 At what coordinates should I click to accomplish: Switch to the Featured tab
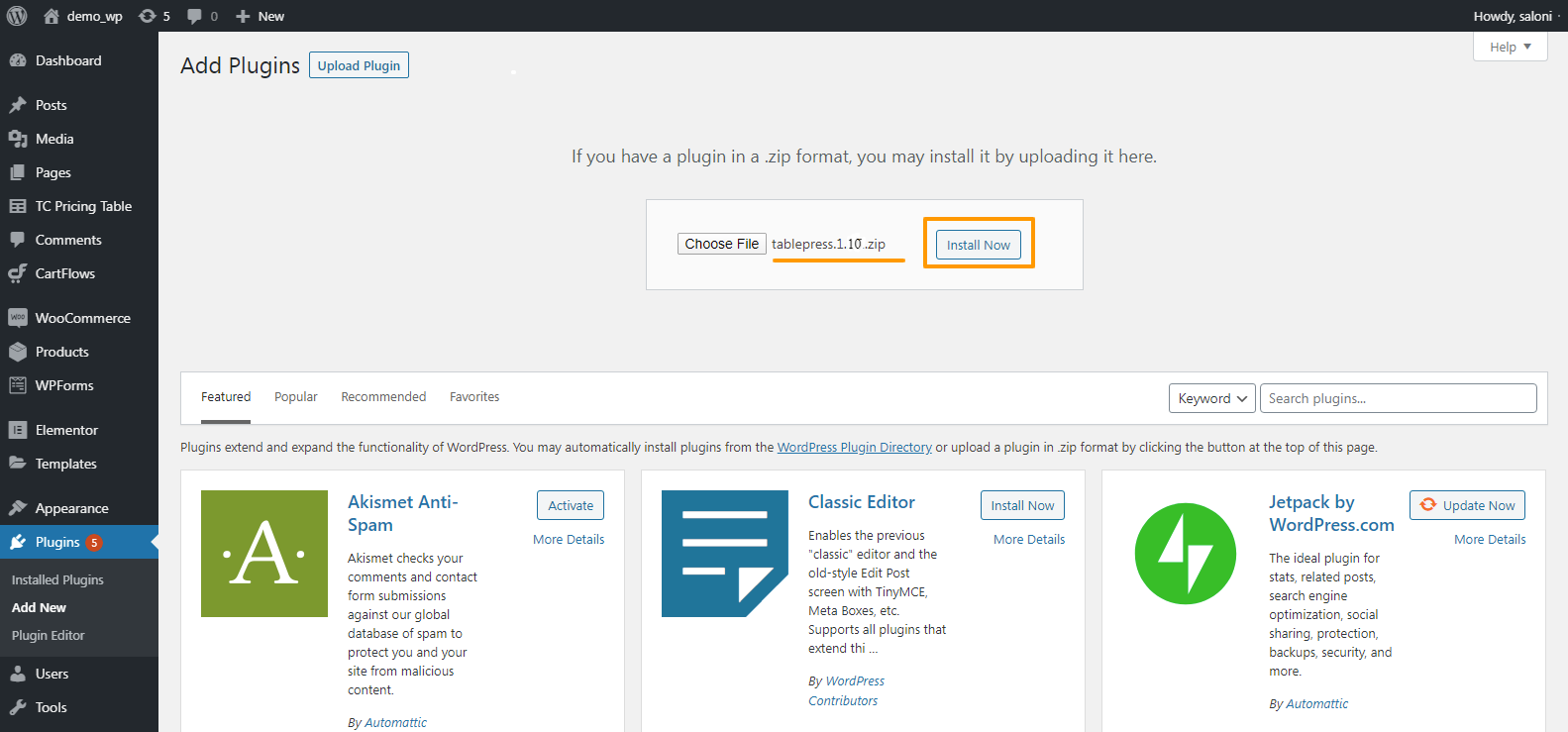[226, 397]
